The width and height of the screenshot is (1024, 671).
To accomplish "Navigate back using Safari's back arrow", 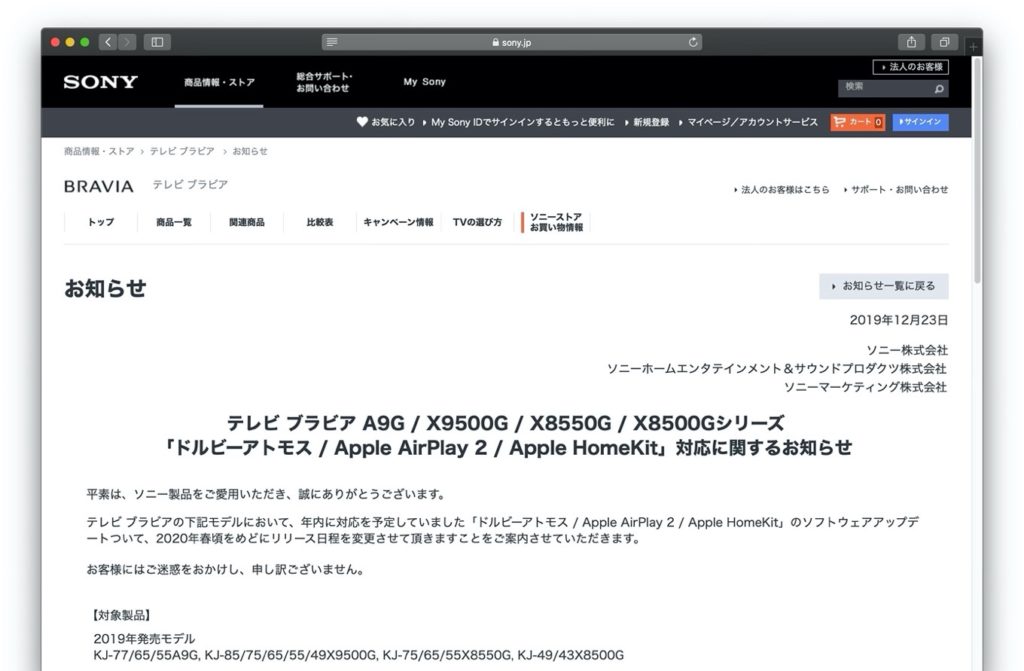I will [x=107, y=42].
